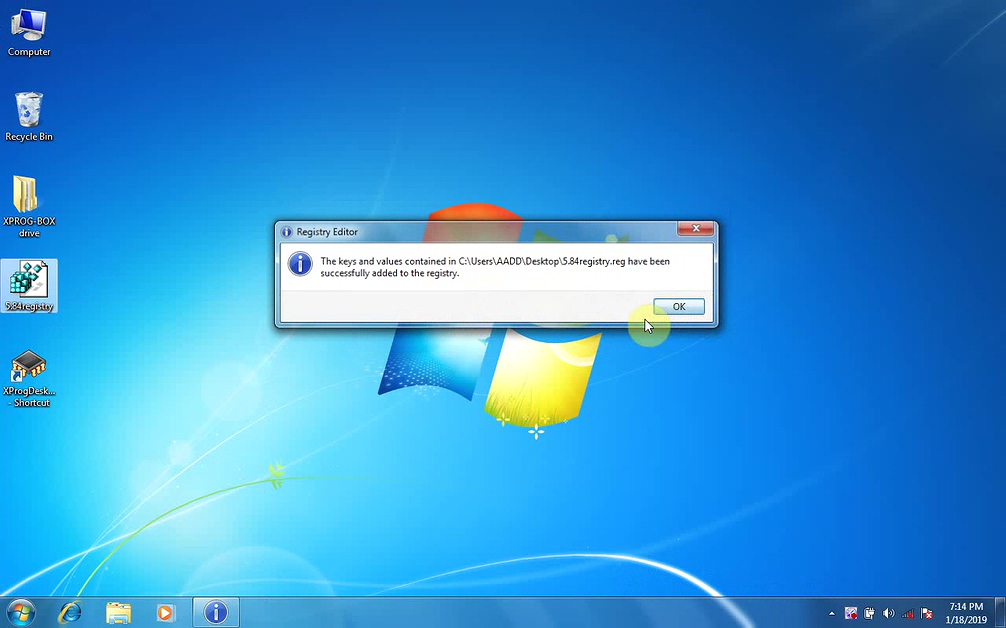Viewport: 1006px width, 628px height.
Task: Open the Action Center flag icon
Action: point(926,614)
